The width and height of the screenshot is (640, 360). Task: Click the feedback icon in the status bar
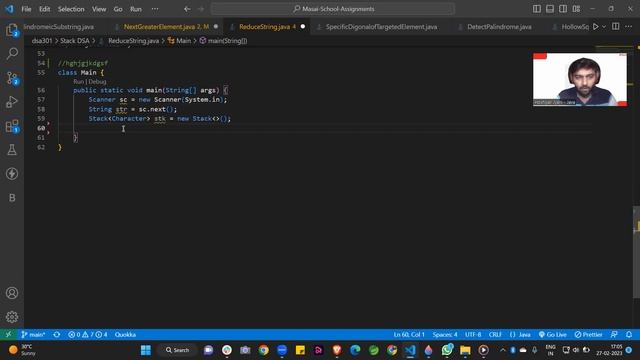[614, 335]
